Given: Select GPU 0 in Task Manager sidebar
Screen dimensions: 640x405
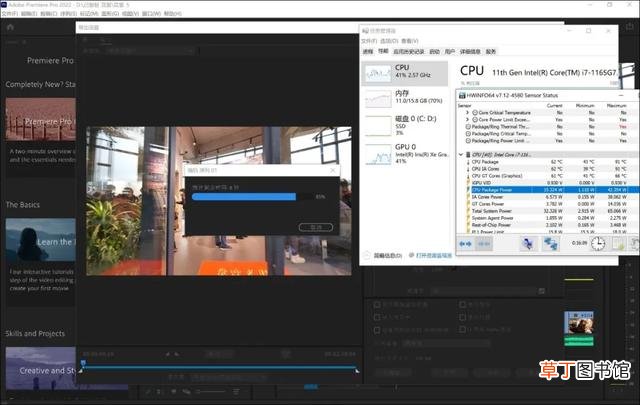Looking at the screenshot, I should (x=404, y=154).
